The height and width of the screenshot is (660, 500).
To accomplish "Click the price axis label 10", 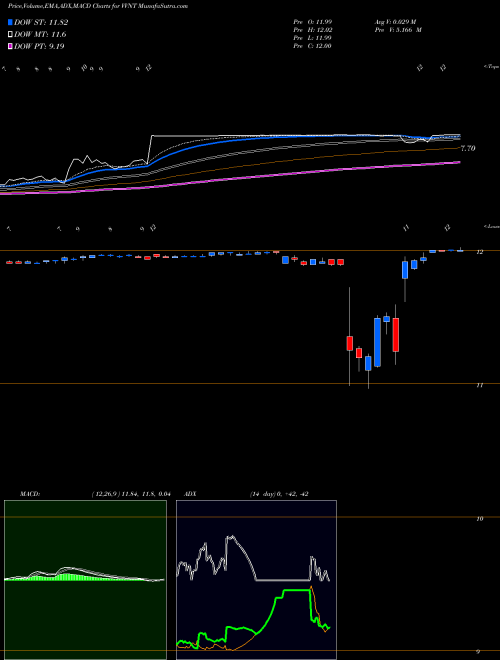I will click(x=479, y=519).
